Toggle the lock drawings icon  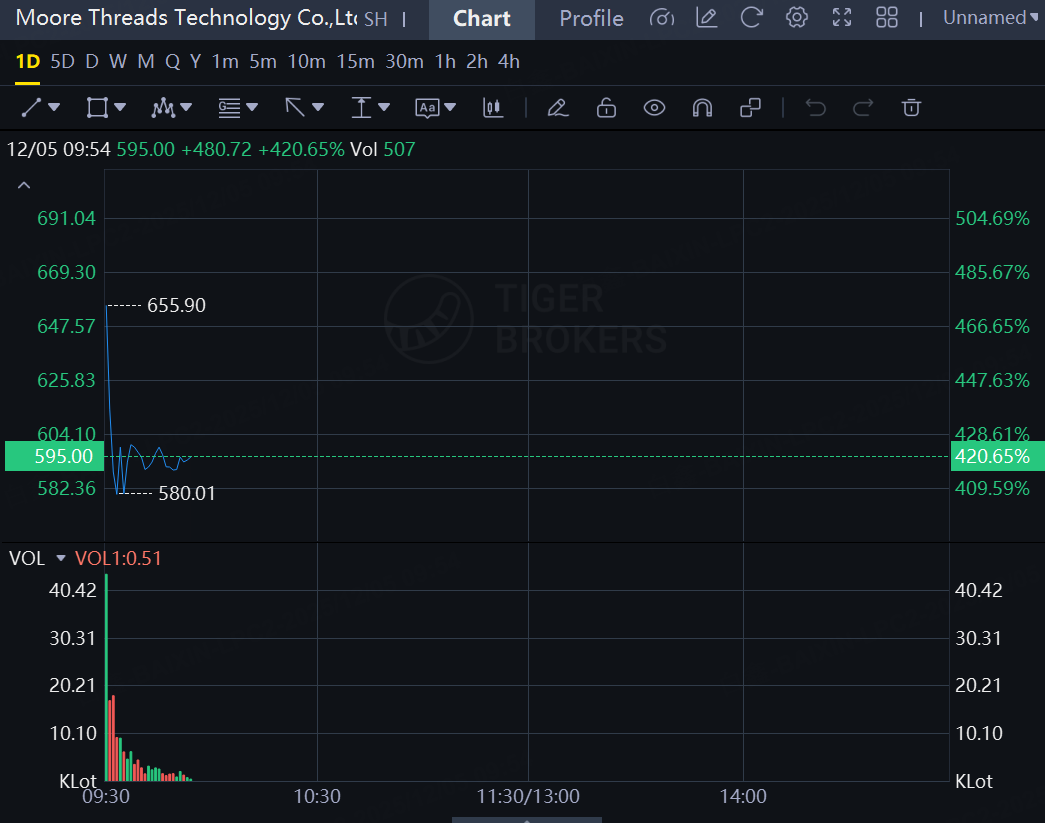click(x=606, y=107)
